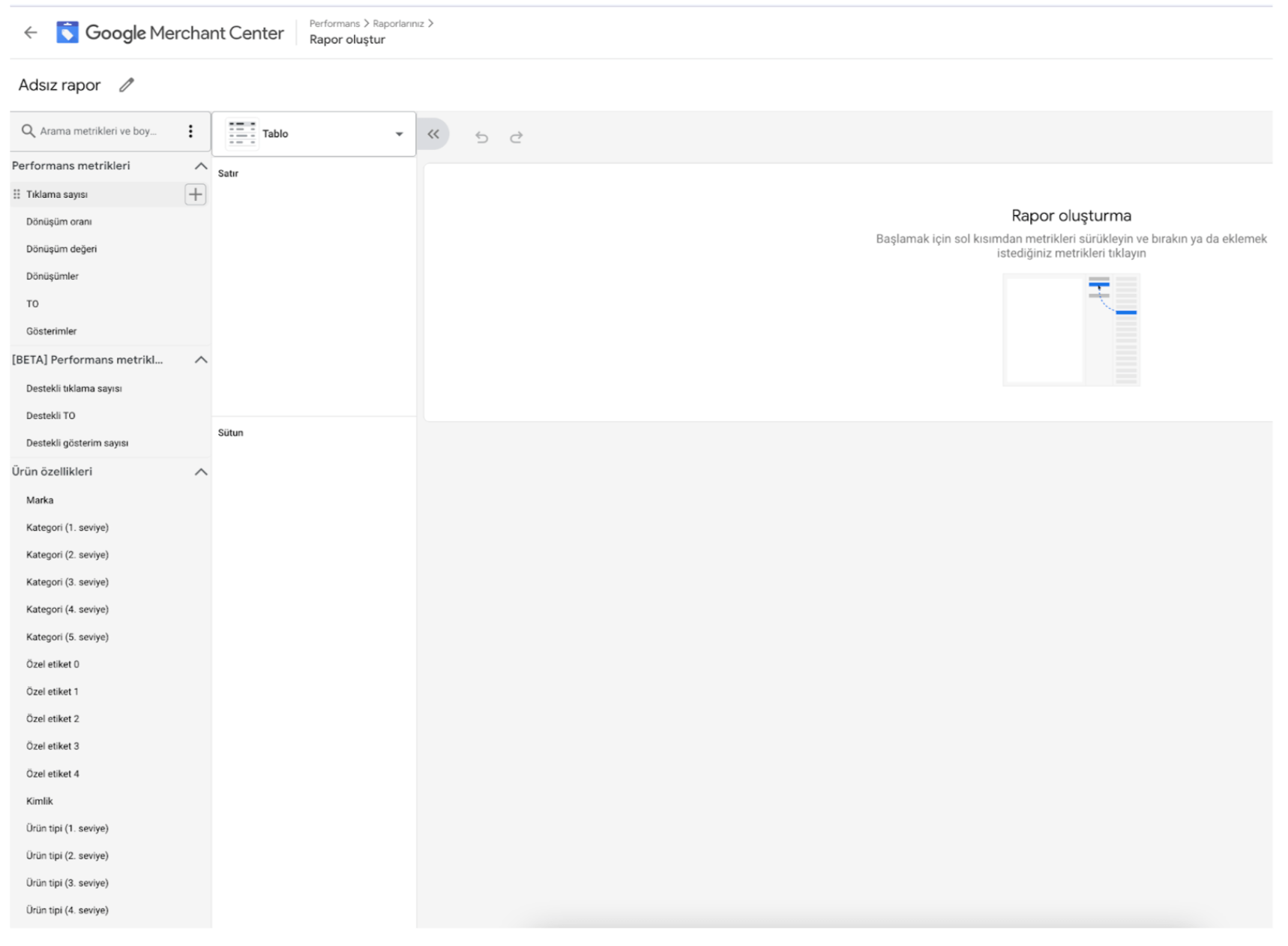Choose Destekli tıklama sayısı metric
The image size is (1288, 946).
click(74, 388)
